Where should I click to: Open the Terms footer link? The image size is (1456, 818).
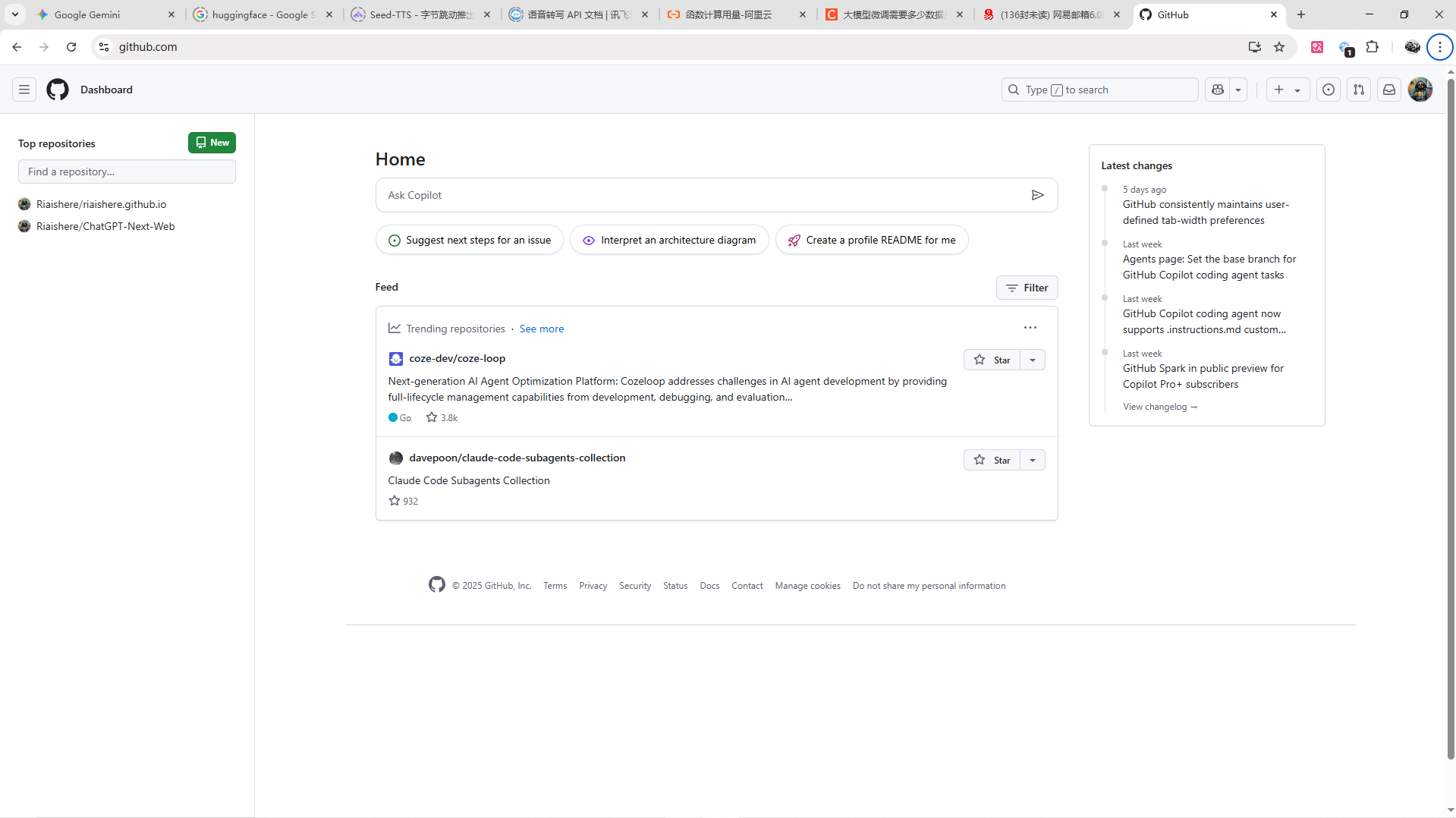click(x=555, y=586)
